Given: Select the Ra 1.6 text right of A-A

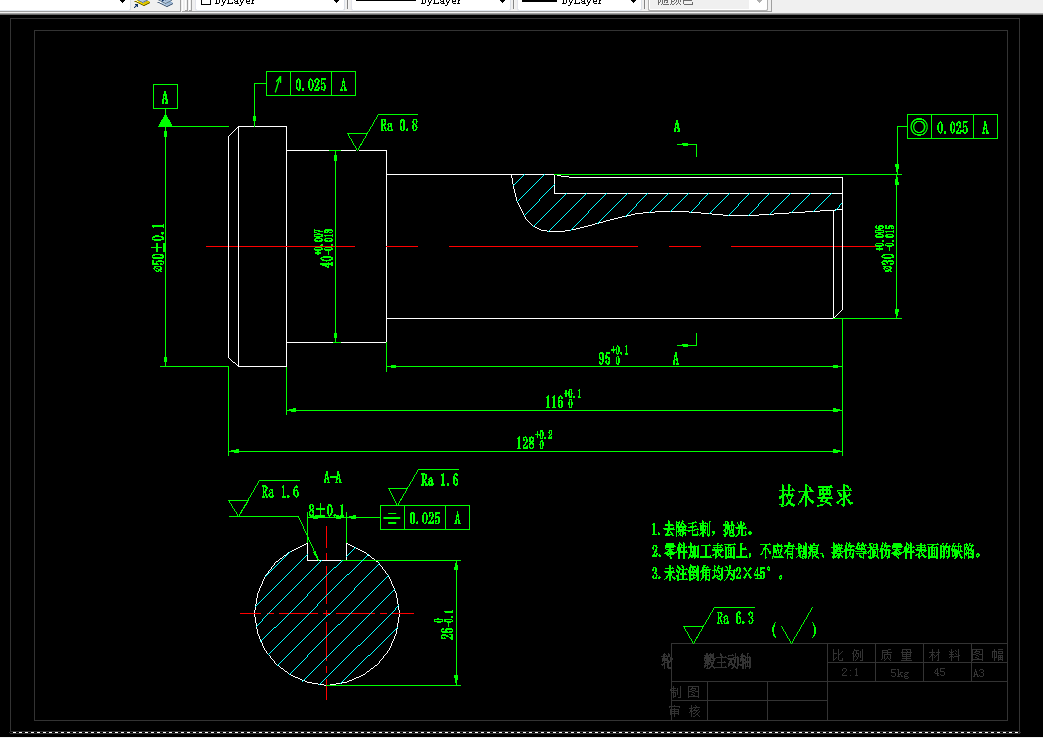Looking at the screenshot, I should (439, 480).
